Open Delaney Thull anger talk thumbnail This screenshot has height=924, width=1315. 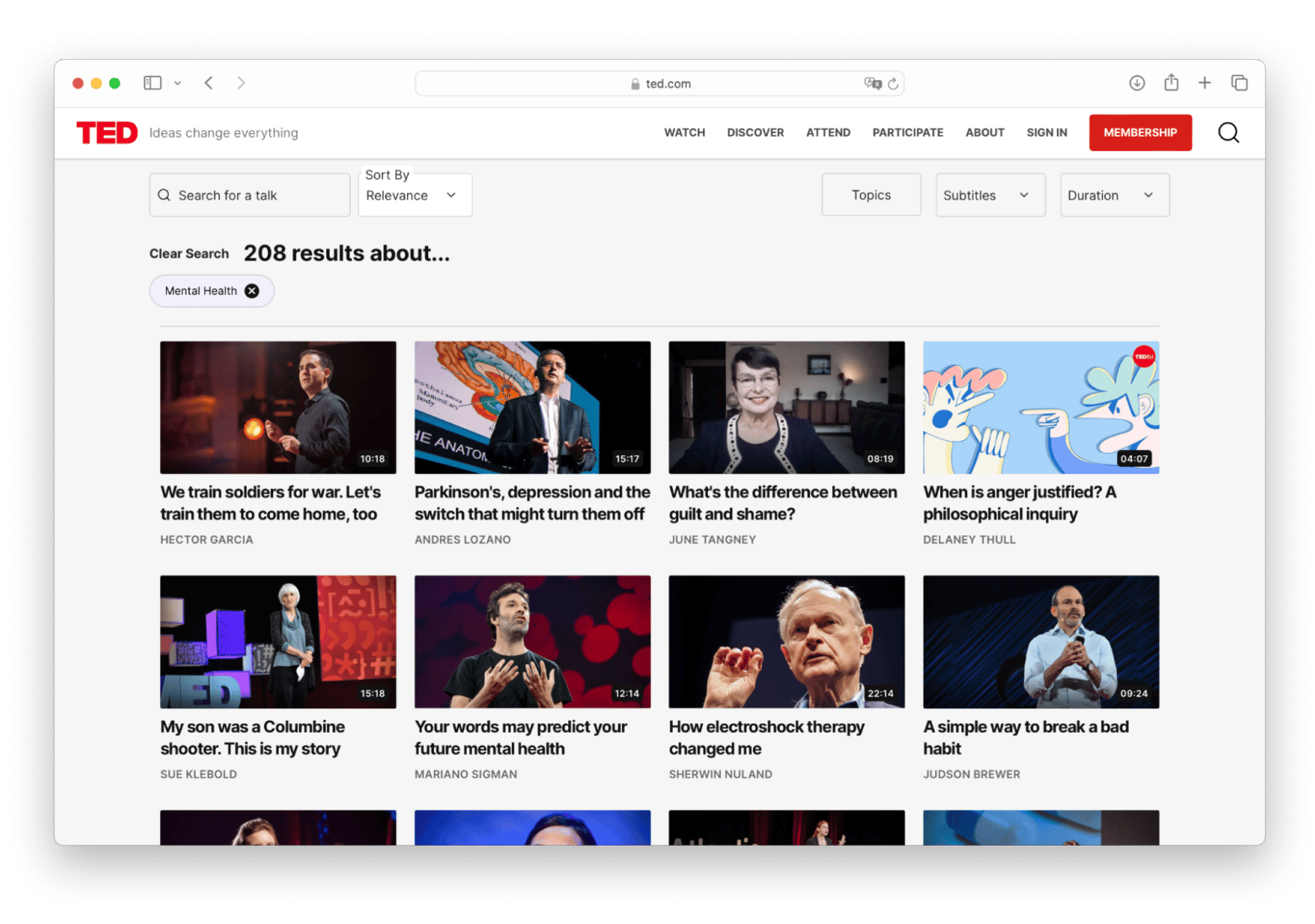pos(1041,407)
